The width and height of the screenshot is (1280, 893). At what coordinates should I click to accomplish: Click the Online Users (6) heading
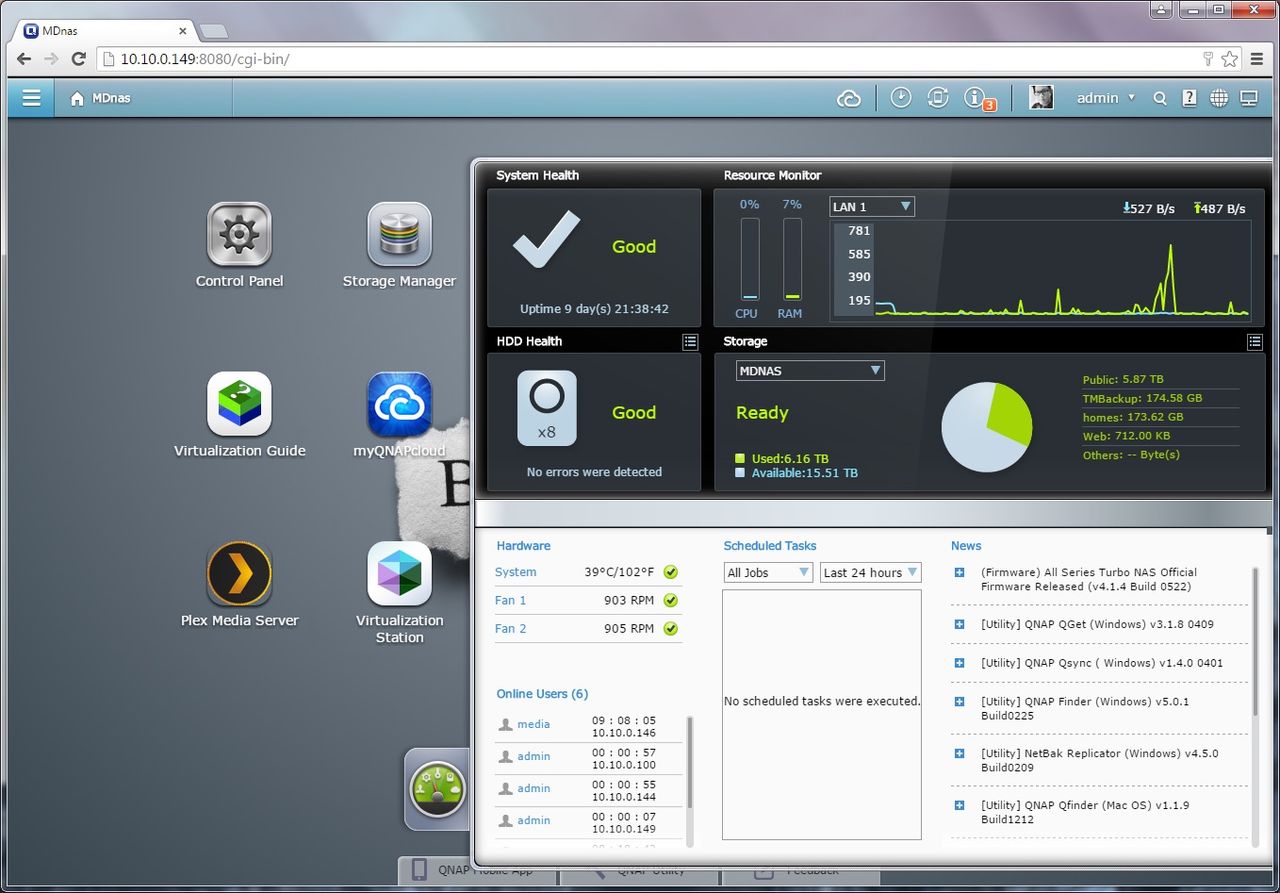[542, 693]
